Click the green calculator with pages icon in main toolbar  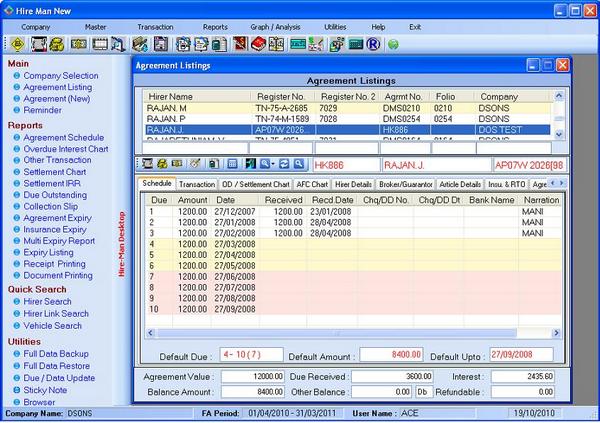220,44
